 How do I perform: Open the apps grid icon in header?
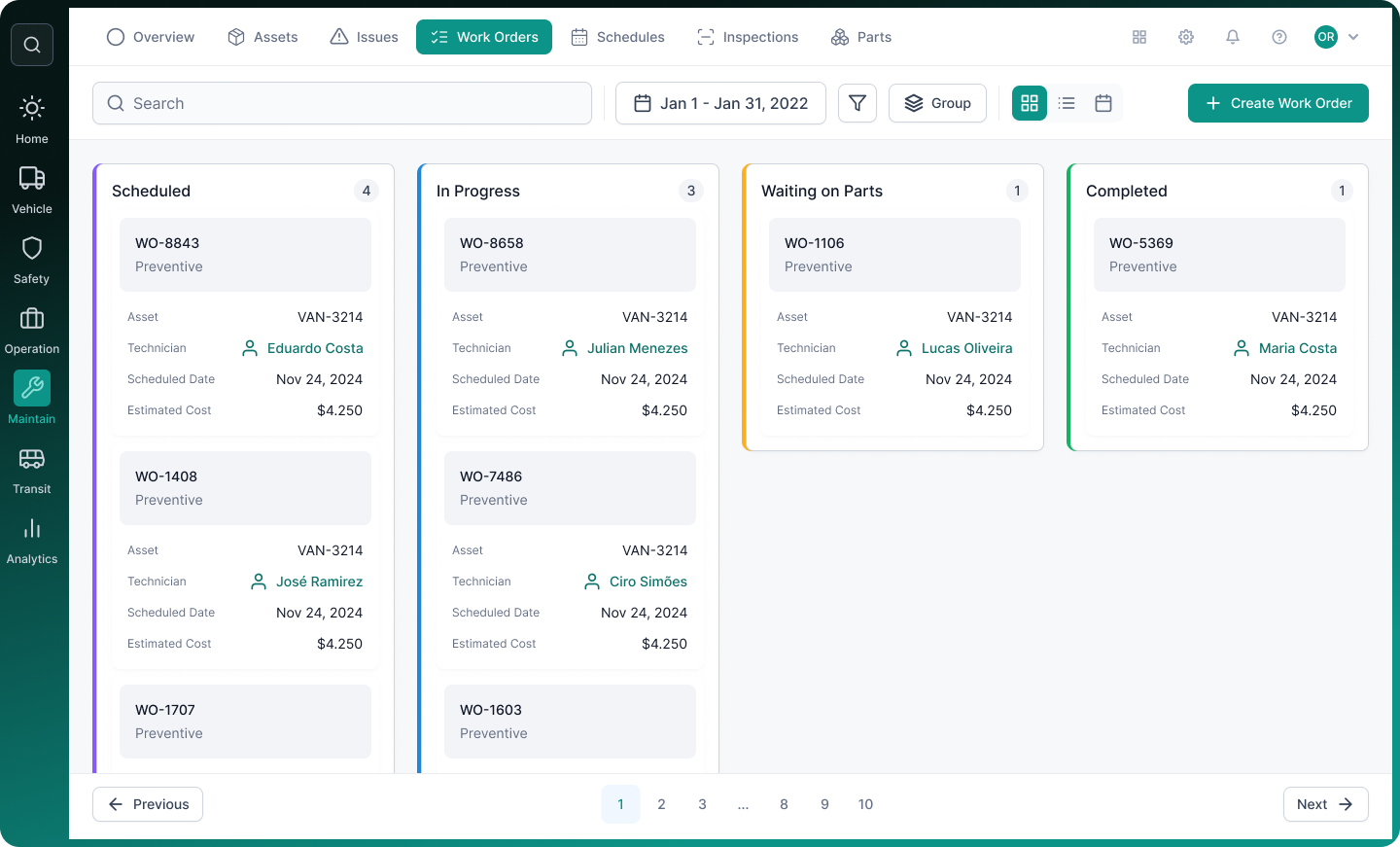point(1139,37)
